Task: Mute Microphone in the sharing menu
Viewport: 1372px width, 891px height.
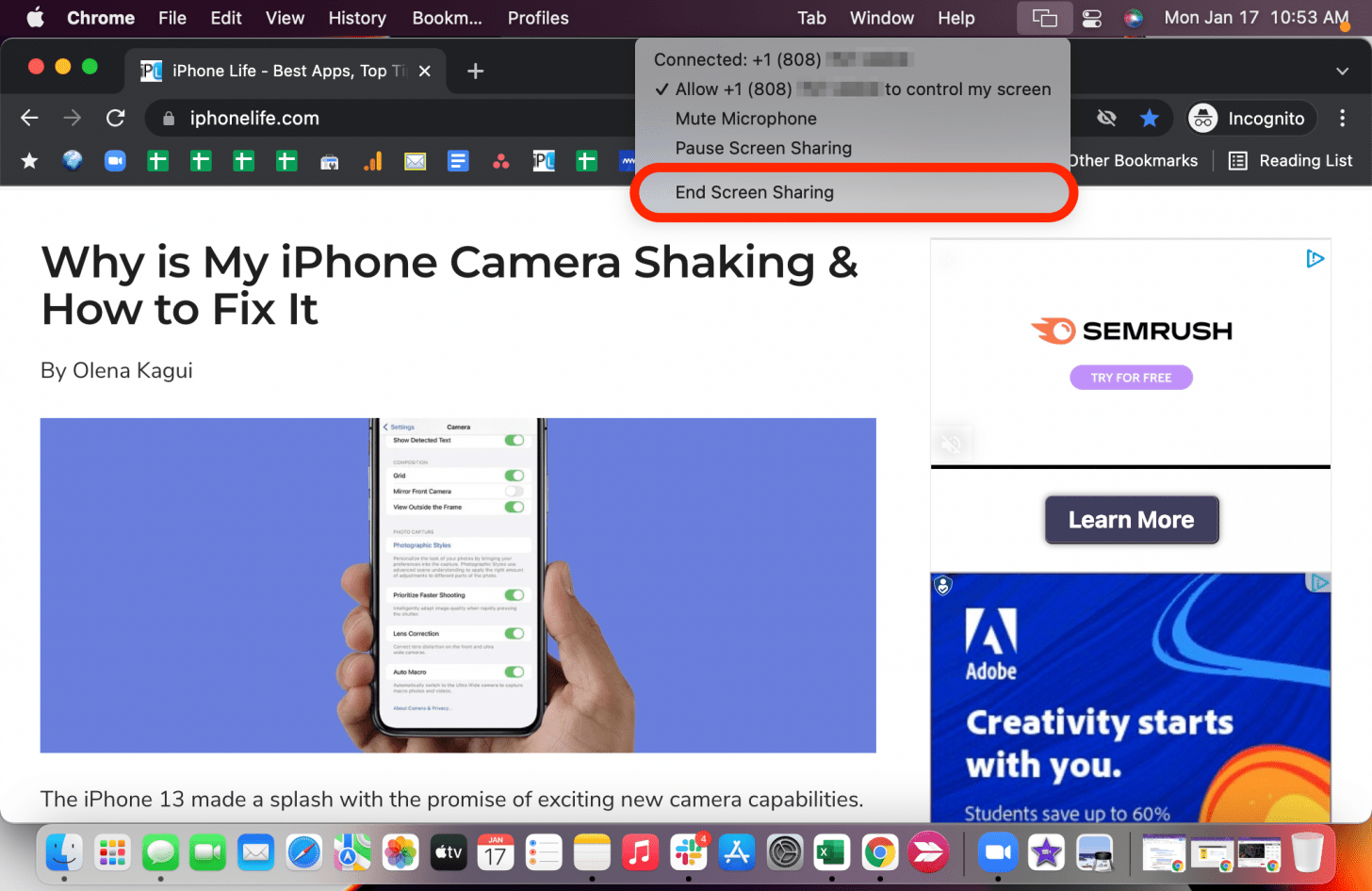Action: click(x=745, y=119)
